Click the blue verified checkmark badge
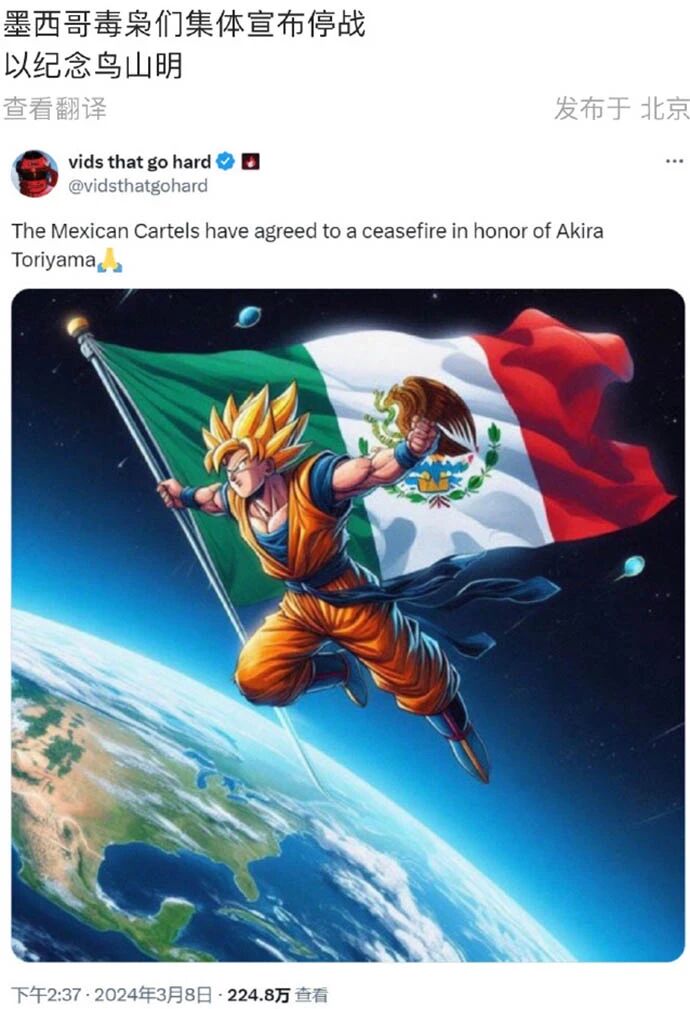The image size is (690, 1009). tap(225, 161)
